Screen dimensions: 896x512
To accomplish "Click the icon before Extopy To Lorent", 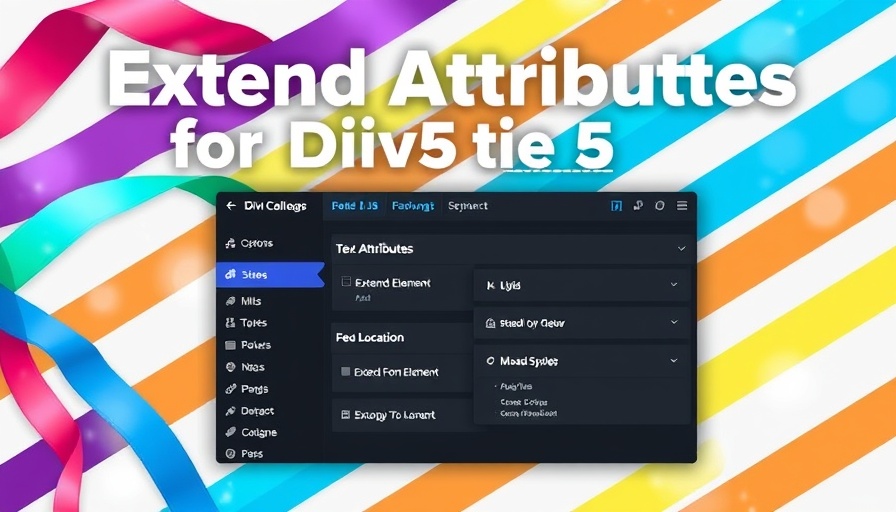I will pos(345,415).
